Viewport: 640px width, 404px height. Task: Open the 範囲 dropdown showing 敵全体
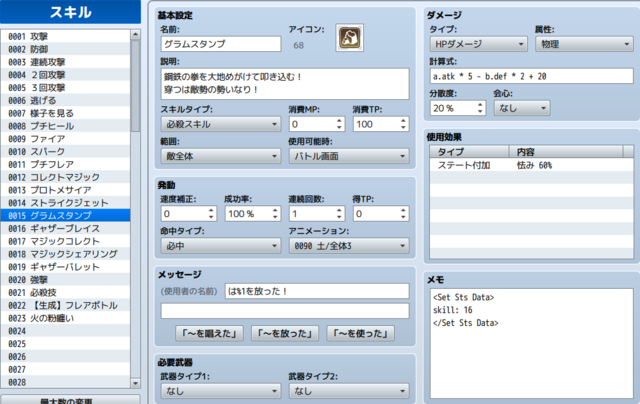(221, 156)
